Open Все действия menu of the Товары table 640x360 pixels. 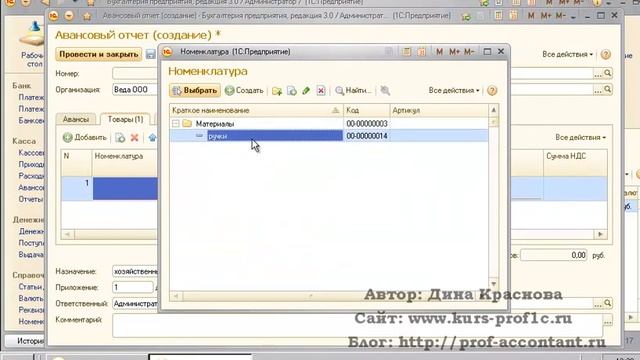580,138
